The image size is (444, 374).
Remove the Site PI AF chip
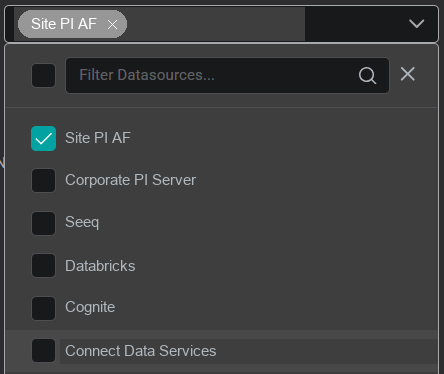(112, 24)
